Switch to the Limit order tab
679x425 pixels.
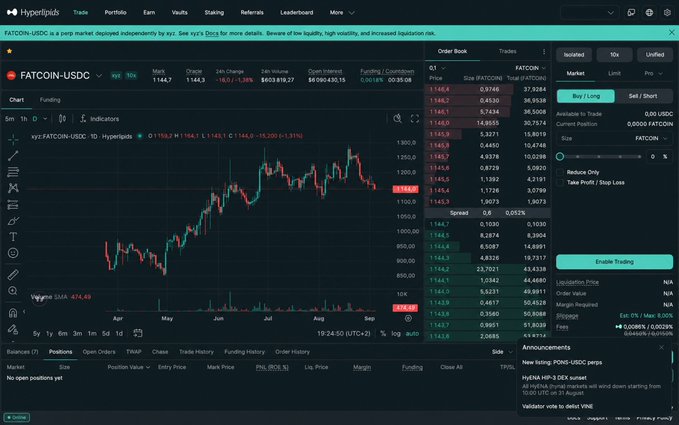coord(614,74)
